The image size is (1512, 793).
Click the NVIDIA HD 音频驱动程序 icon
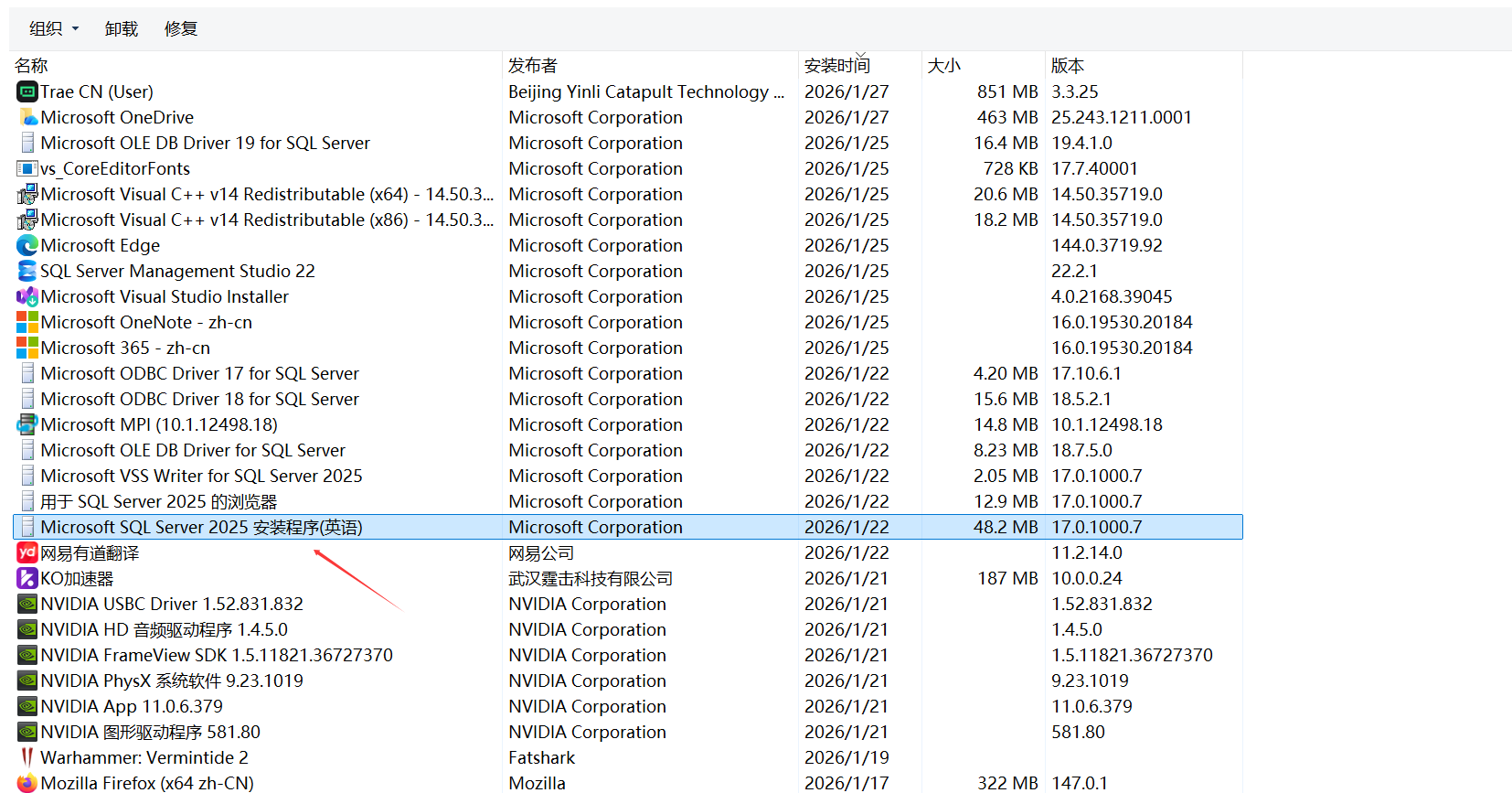tap(27, 629)
